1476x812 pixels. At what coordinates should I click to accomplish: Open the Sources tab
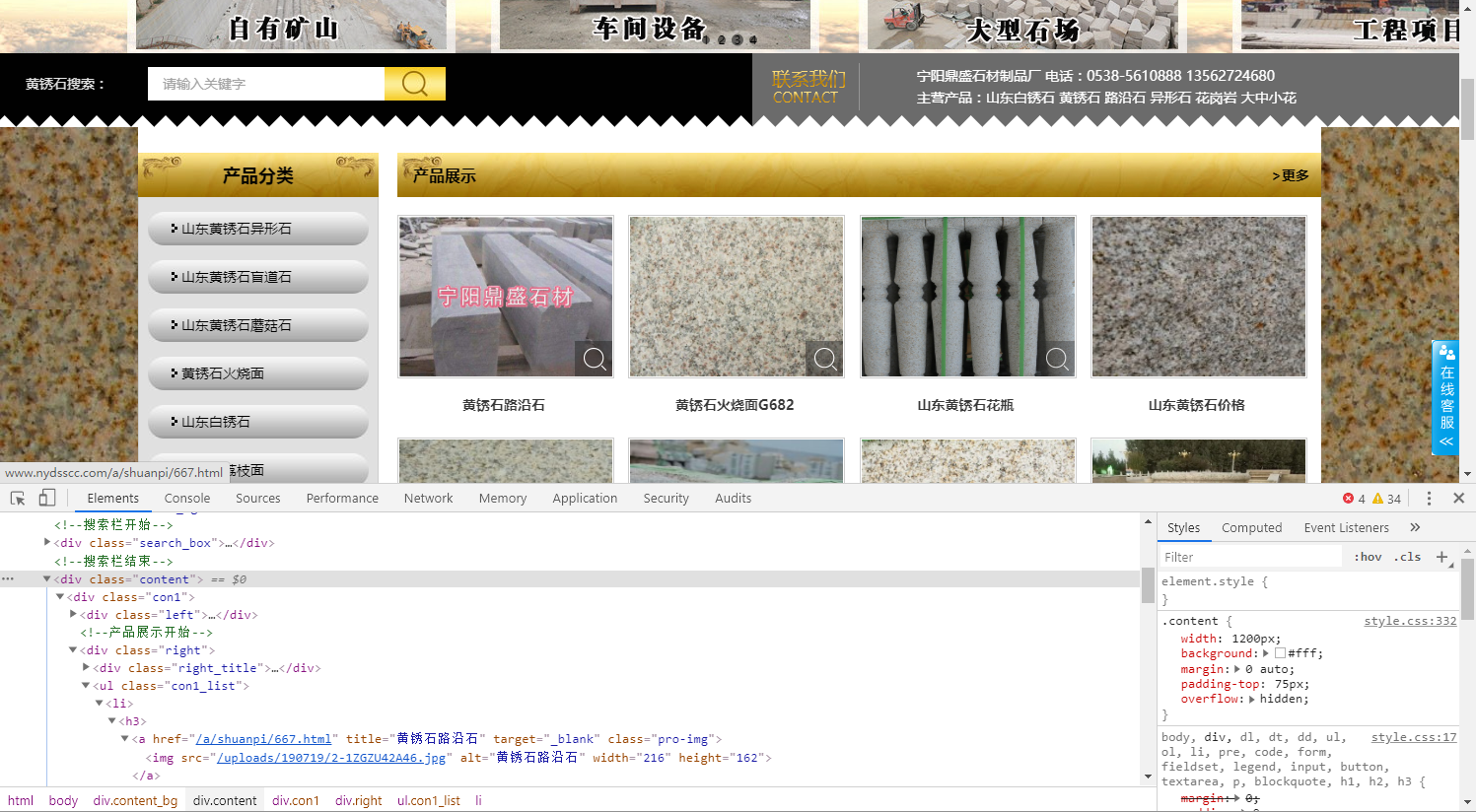pyautogui.click(x=258, y=499)
